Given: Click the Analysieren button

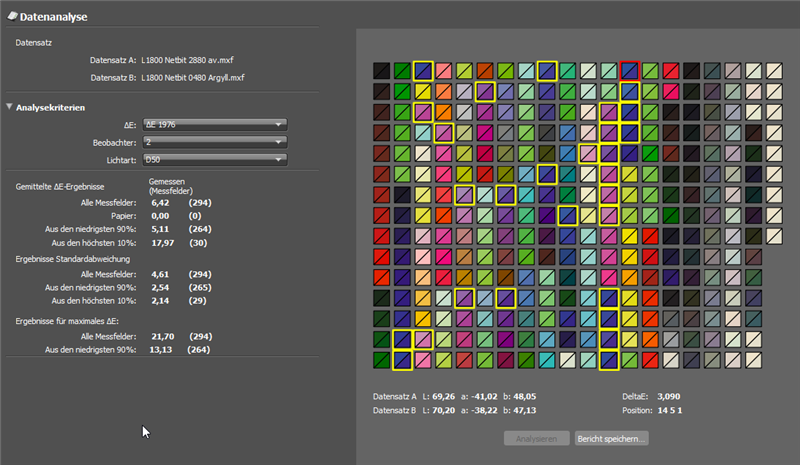Looking at the screenshot, I should 537,438.
